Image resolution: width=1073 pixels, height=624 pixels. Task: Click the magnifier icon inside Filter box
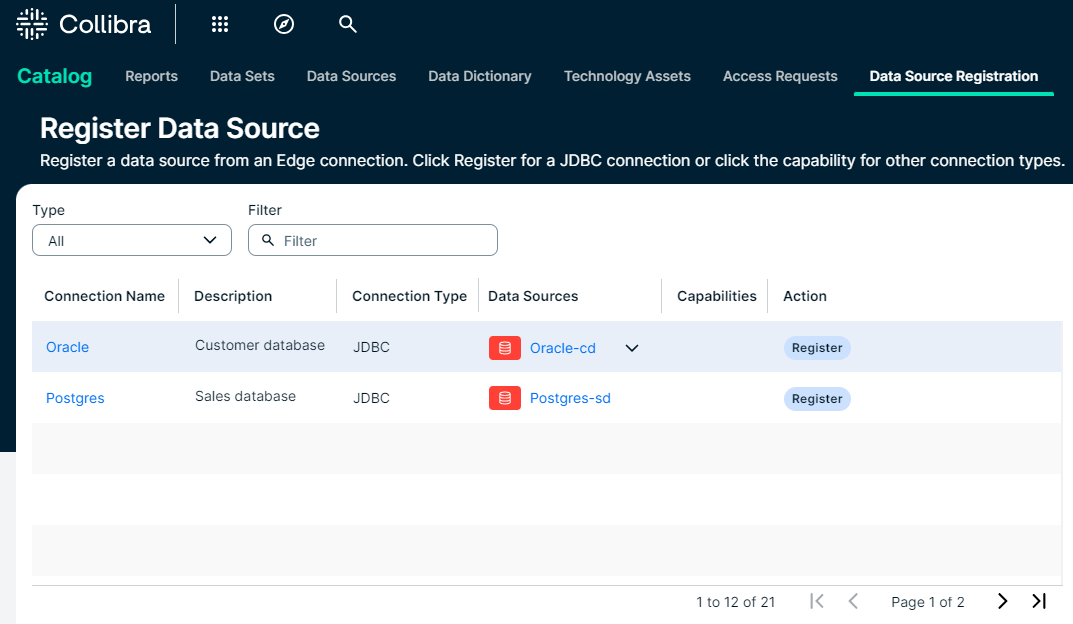pyautogui.click(x=268, y=240)
